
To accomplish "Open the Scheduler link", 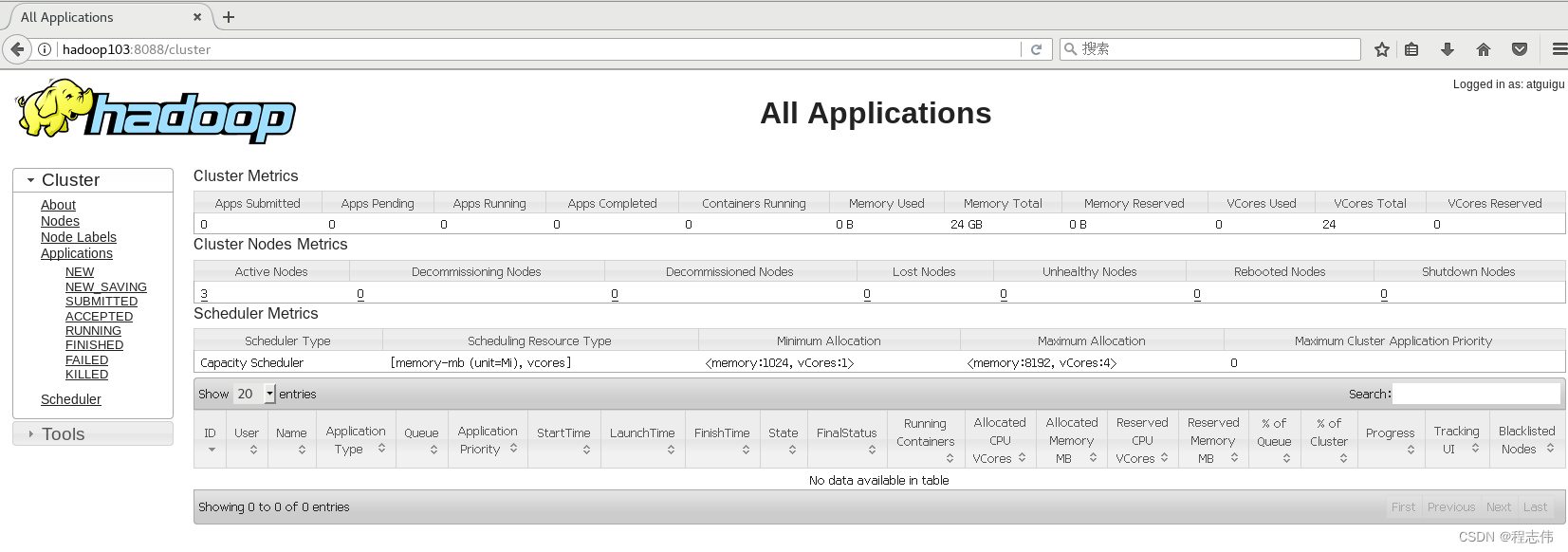I will pyautogui.click(x=71, y=399).
